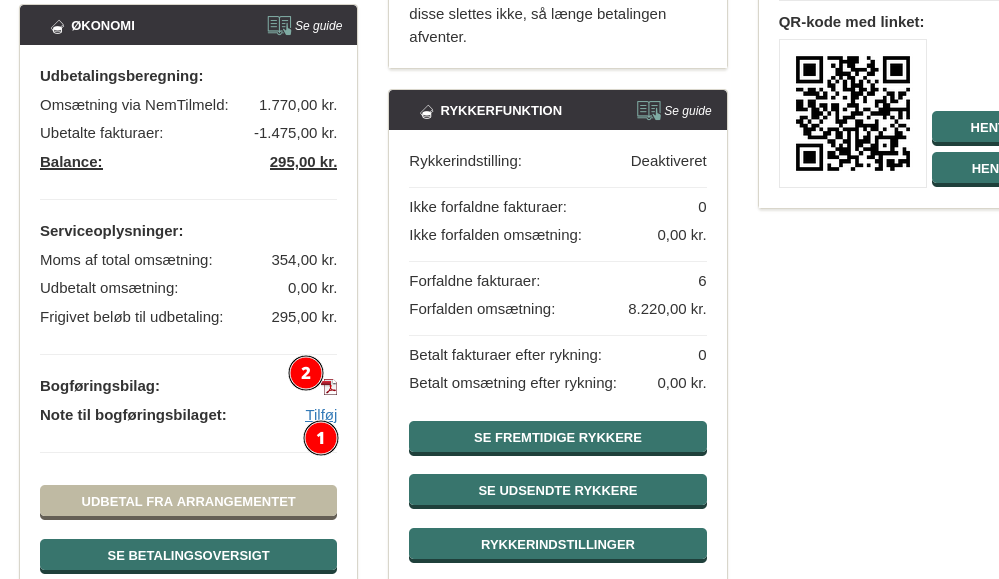999x579 pixels.
Task: Click the guide book icon in Rykkerfunktion header
Action: click(648, 110)
